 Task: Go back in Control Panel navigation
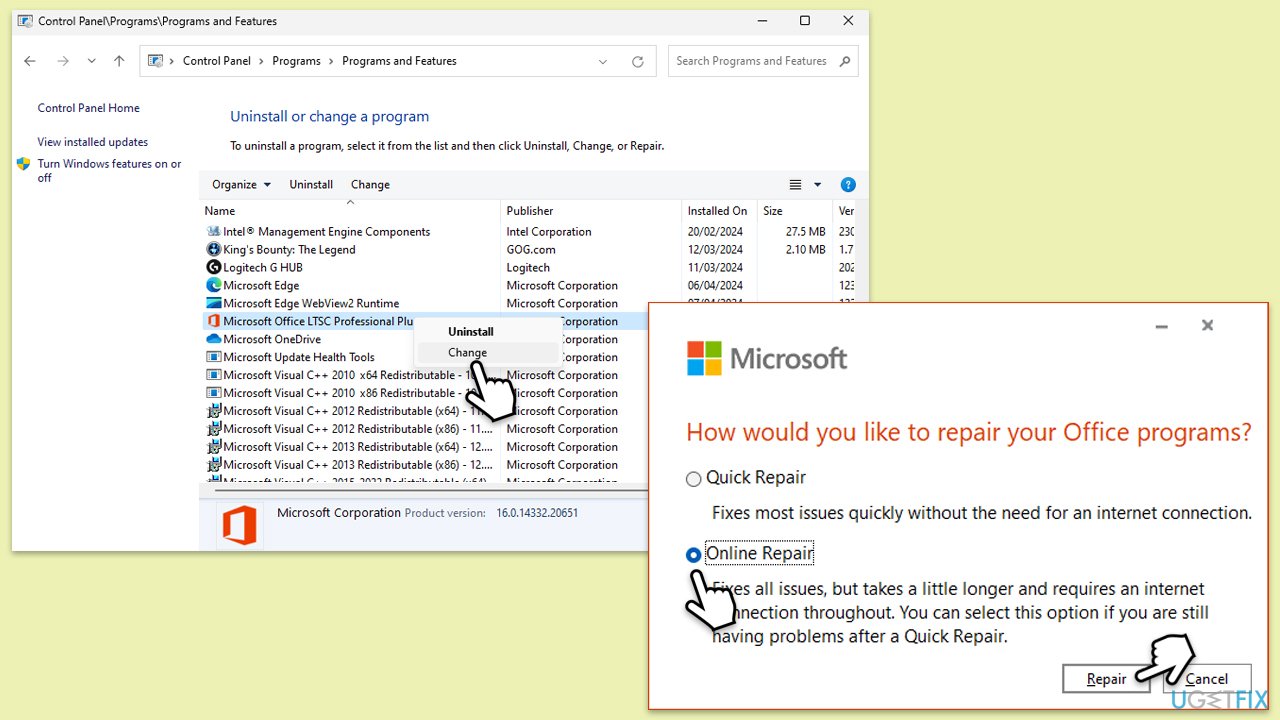pos(30,61)
